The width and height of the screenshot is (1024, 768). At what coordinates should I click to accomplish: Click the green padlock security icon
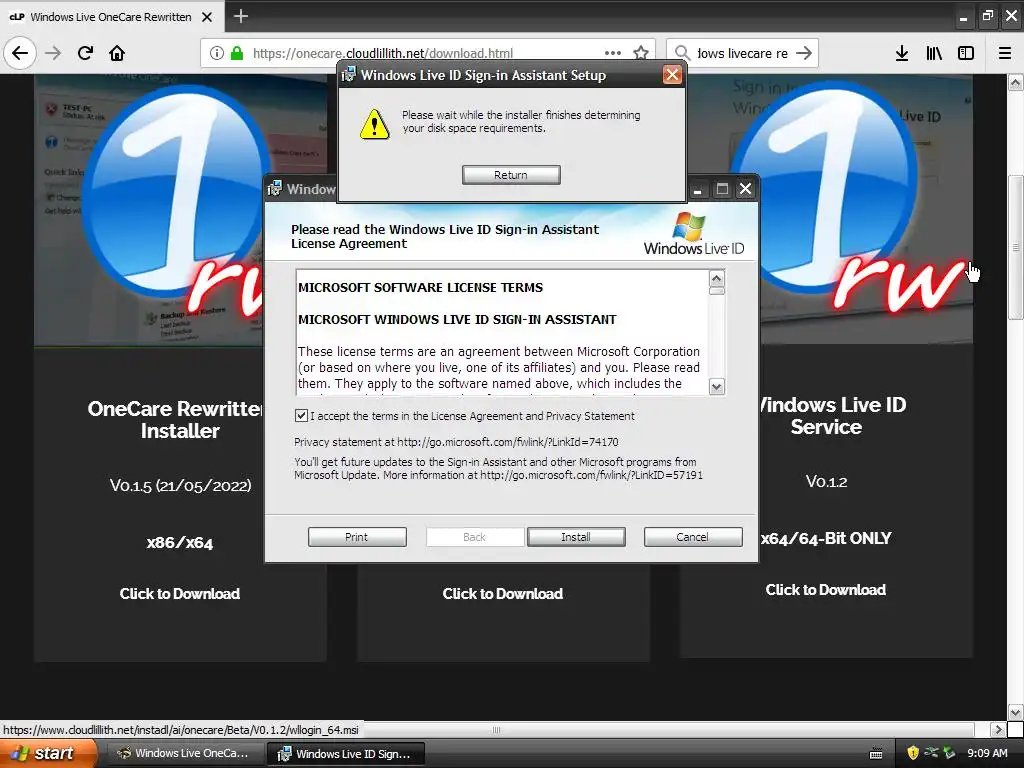[237, 53]
